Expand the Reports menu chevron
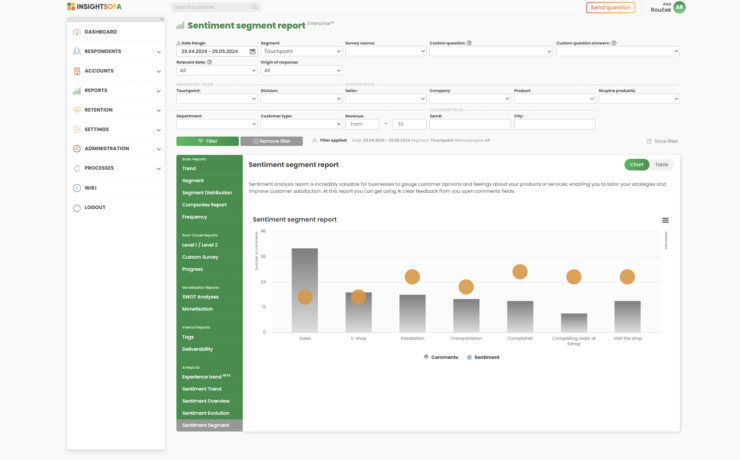The image size is (740, 460). tap(159, 91)
